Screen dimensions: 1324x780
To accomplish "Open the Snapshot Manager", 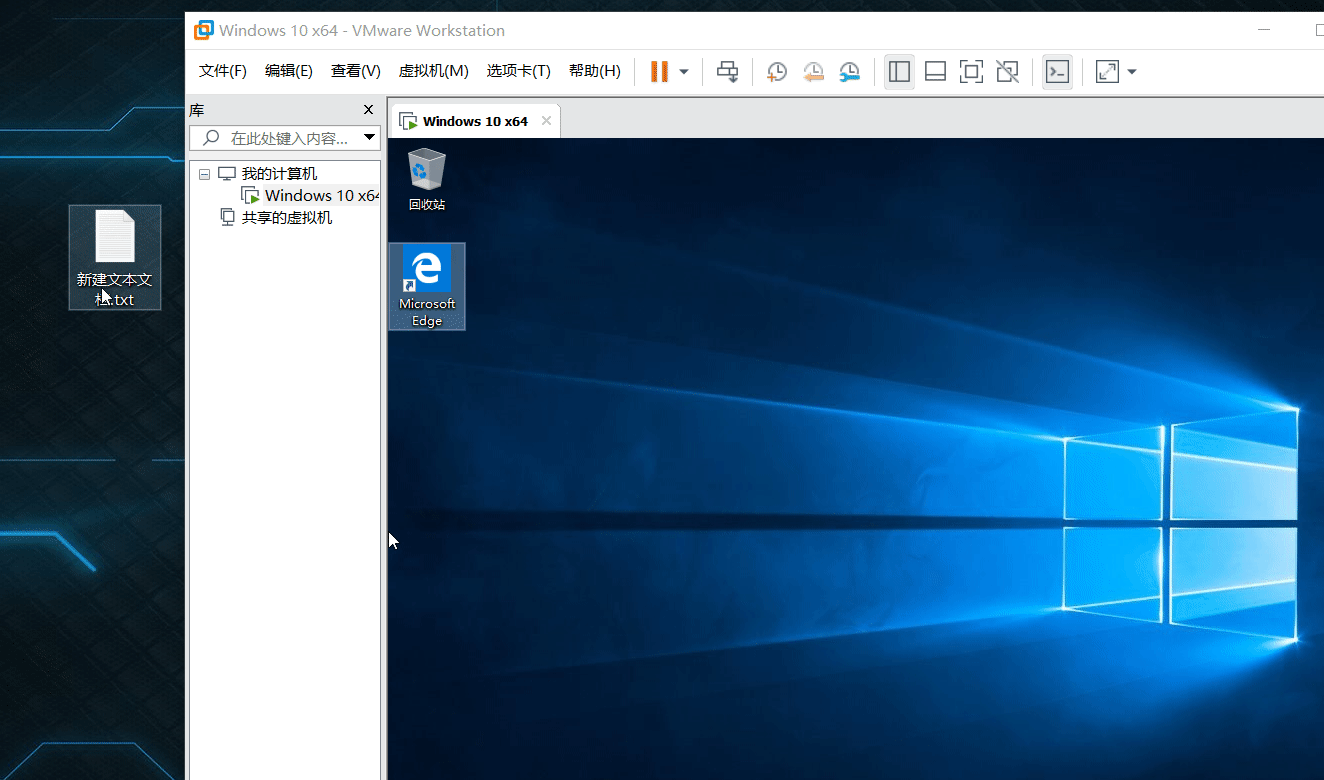I will pos(850,71).
